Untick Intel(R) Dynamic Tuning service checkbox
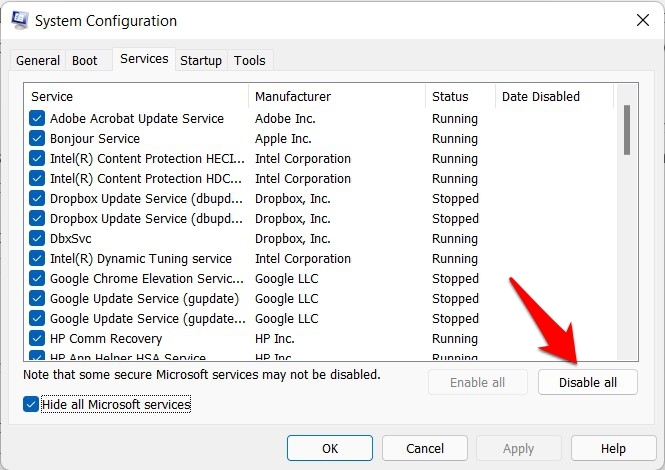 (x=37, y=259)
